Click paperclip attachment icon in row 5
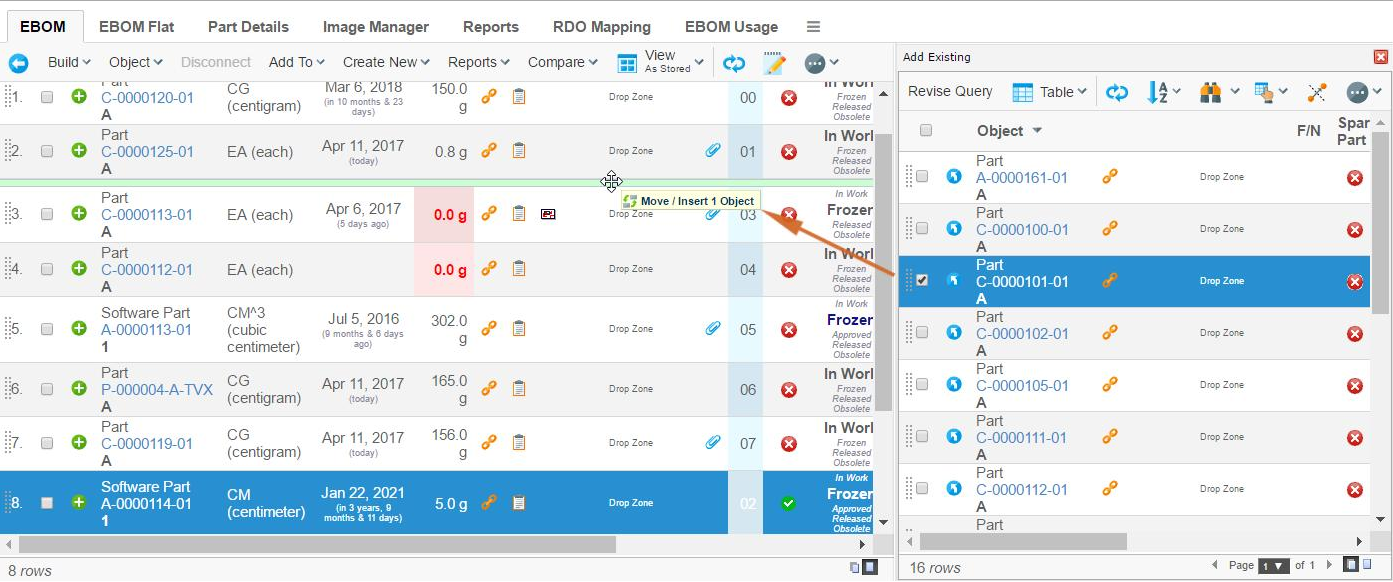This screenshot has height=582, width=1393. pos(713,328)
